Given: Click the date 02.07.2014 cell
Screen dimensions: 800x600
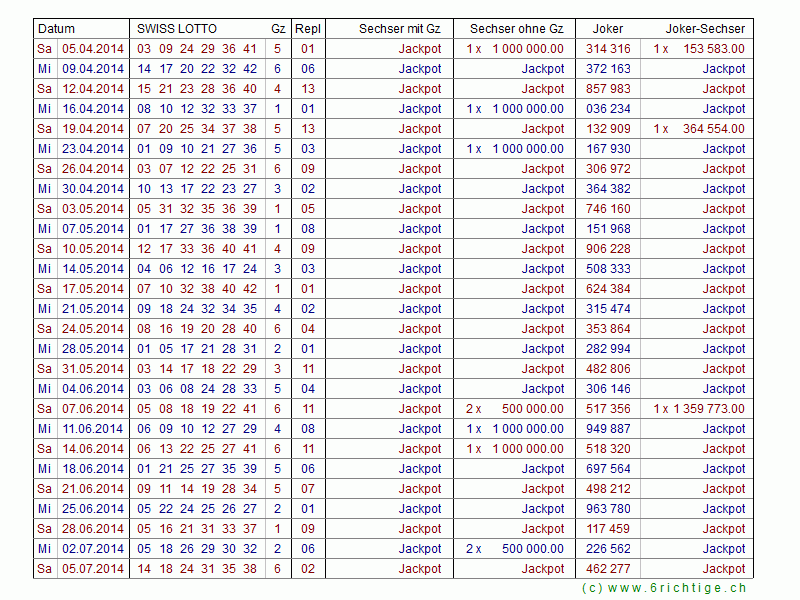Looking at the screenshot, I should coord(93,549).
